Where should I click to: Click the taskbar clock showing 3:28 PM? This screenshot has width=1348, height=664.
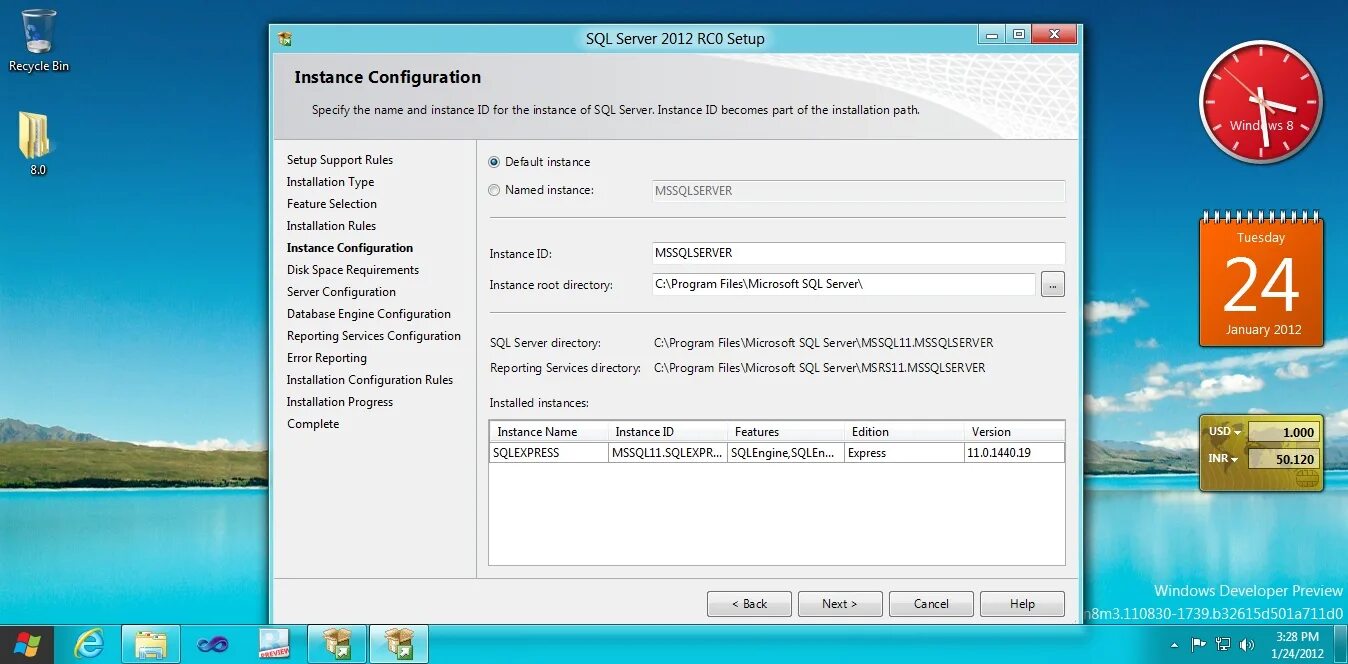(1297, 645)
